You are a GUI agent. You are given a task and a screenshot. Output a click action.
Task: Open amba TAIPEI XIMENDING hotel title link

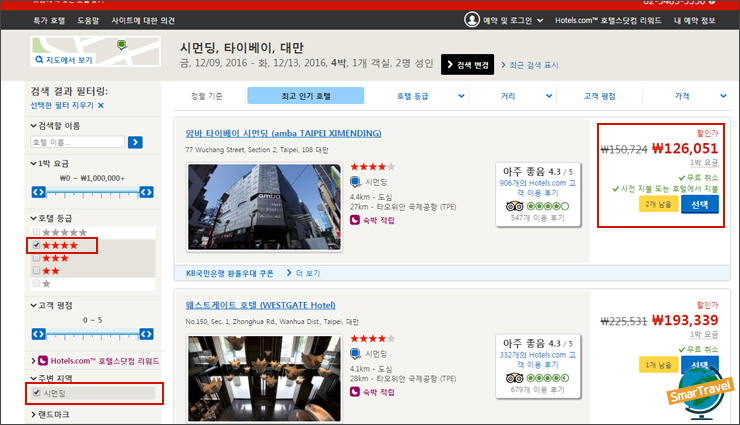(x=283, y=133)
